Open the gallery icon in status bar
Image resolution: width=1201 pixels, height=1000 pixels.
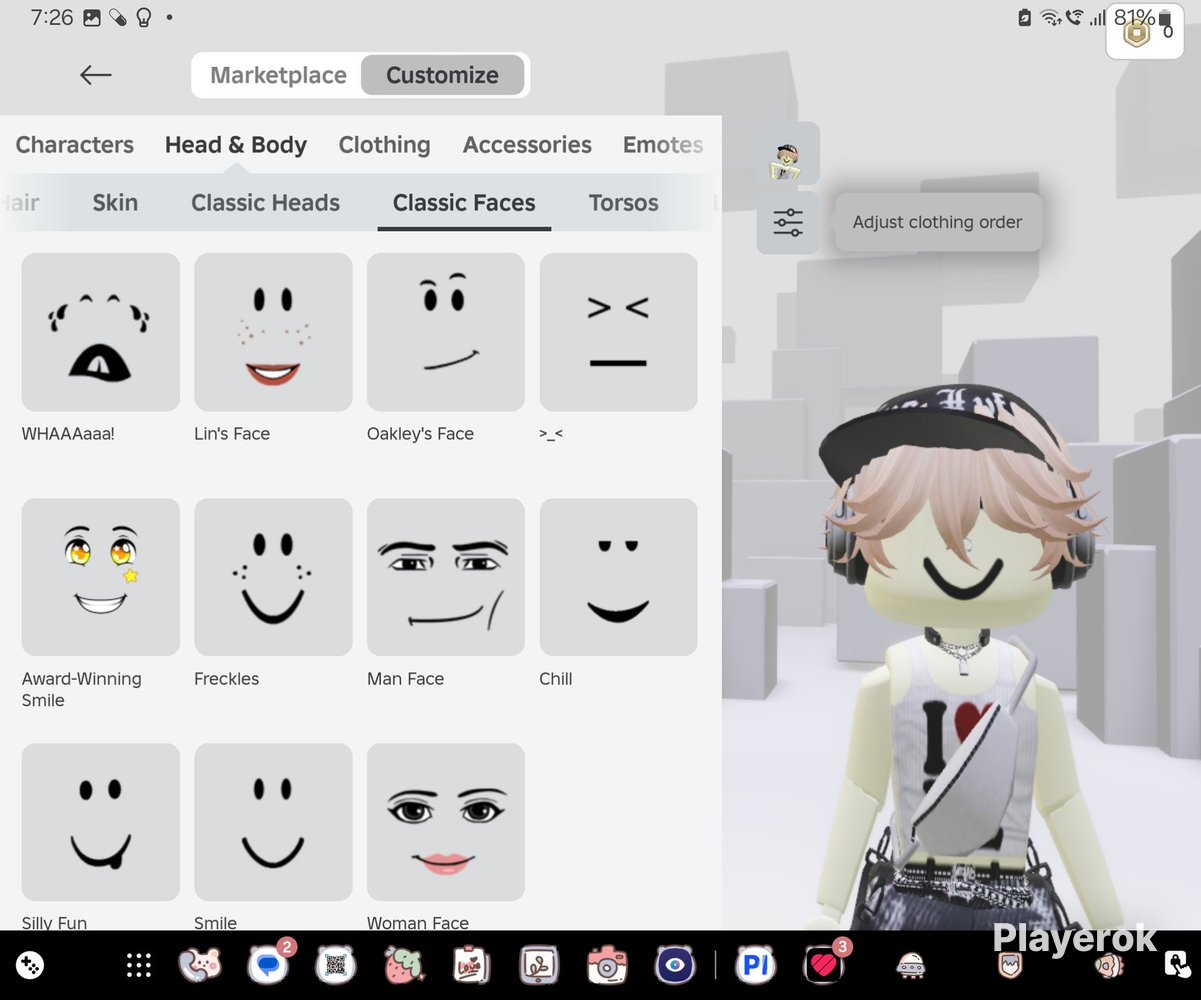[92, 17]
